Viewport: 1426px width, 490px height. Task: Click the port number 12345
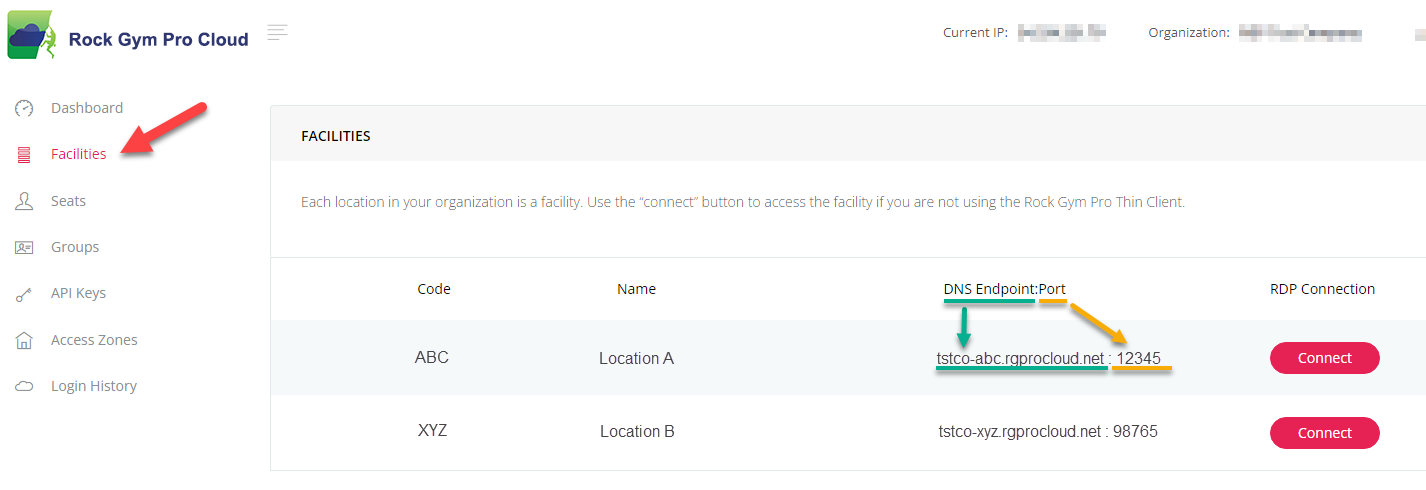[x=1138, y=358]
